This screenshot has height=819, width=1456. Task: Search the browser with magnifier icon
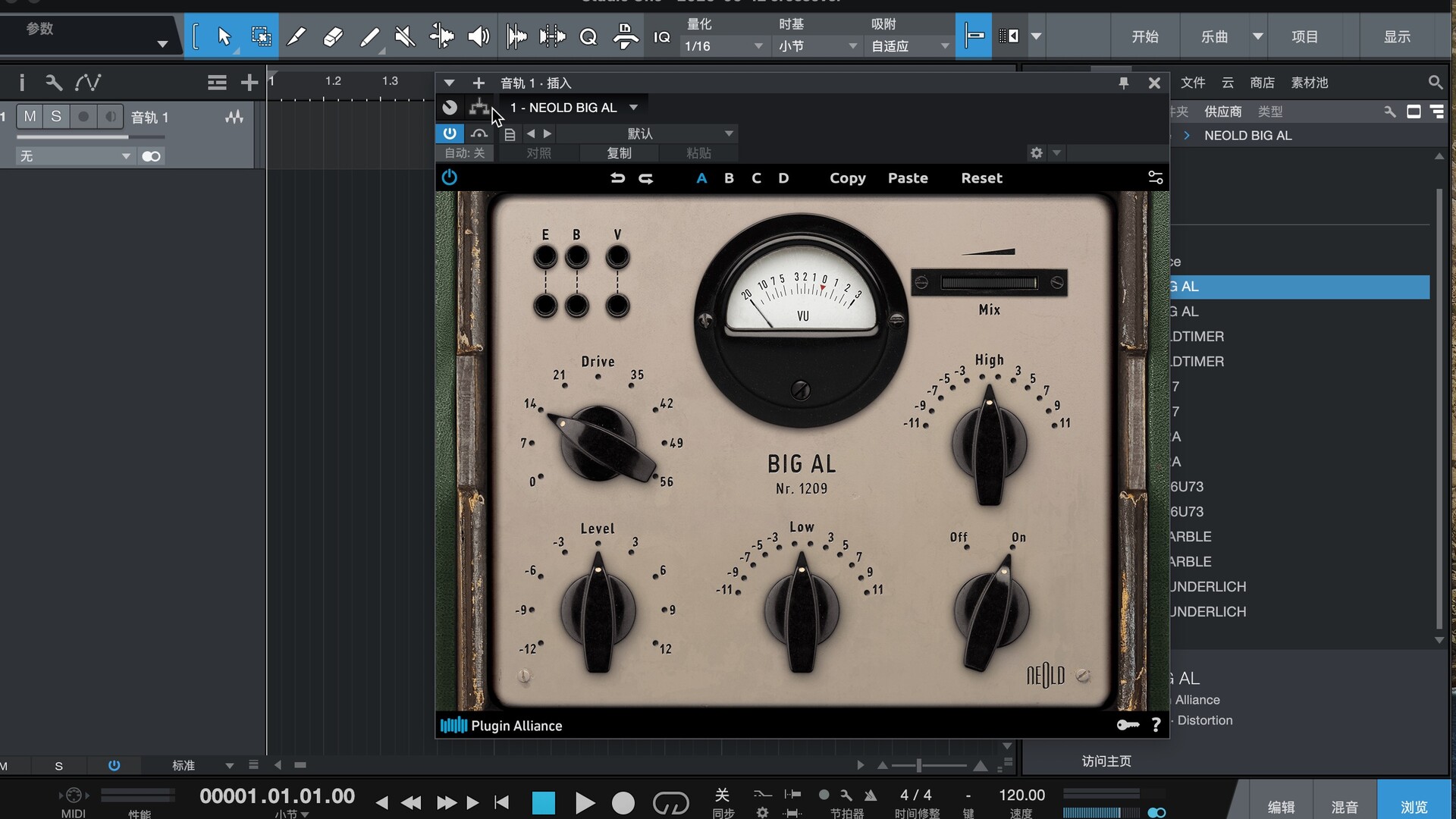click(1435, 82)
